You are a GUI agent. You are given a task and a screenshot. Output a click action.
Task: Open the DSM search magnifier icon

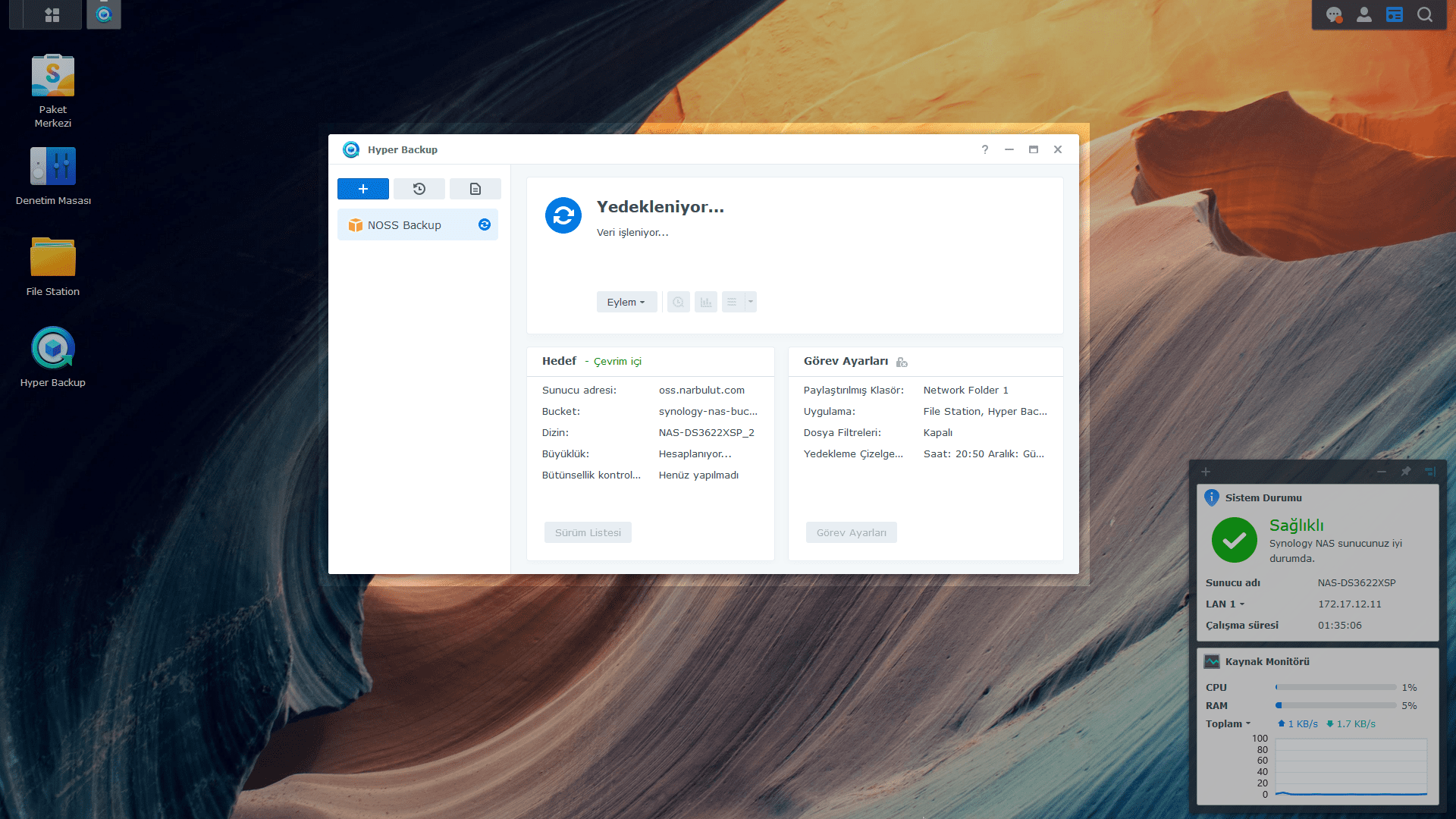(1424, 14)
